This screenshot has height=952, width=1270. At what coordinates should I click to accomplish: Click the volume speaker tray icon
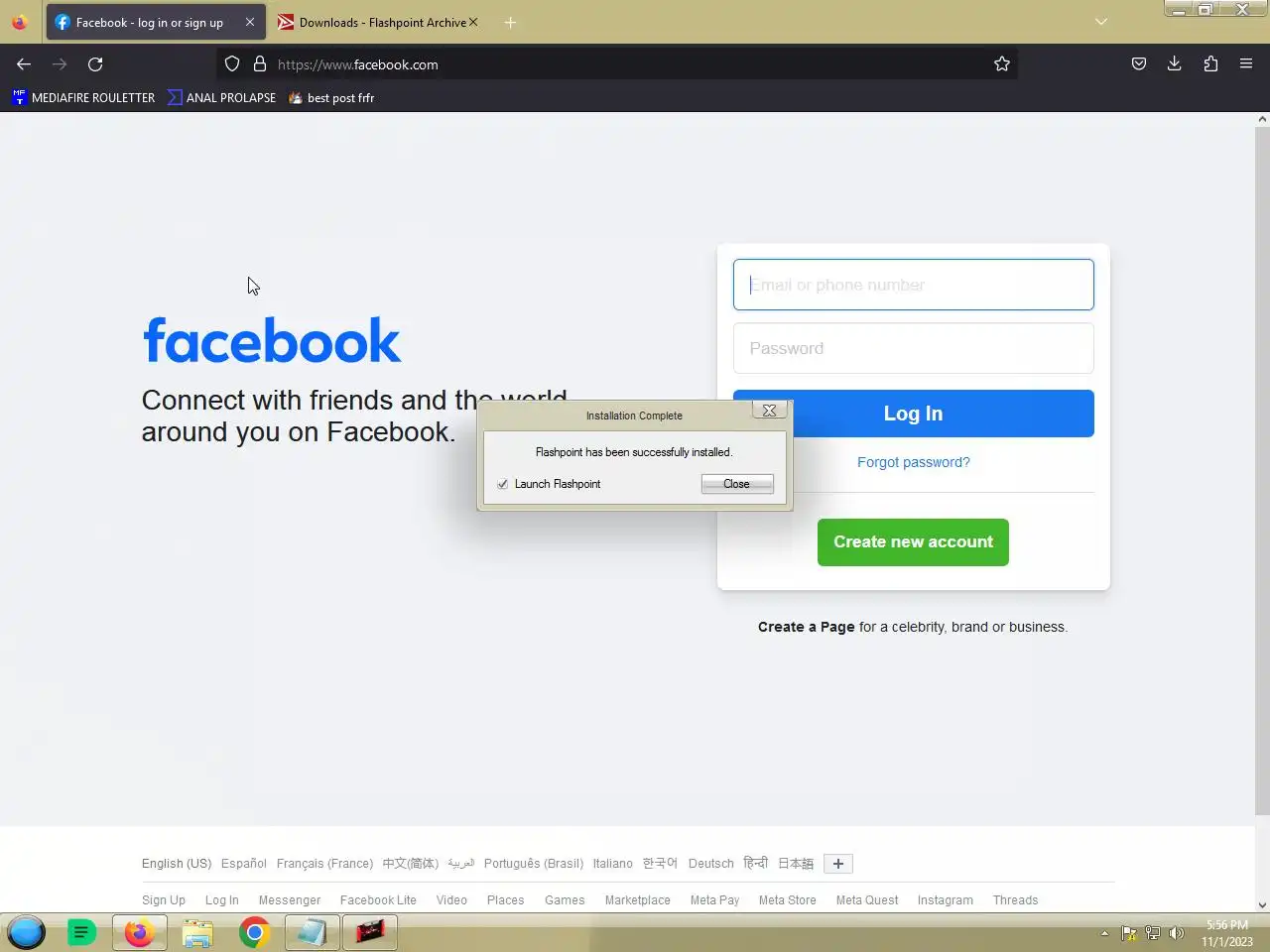pos(1177,932)
